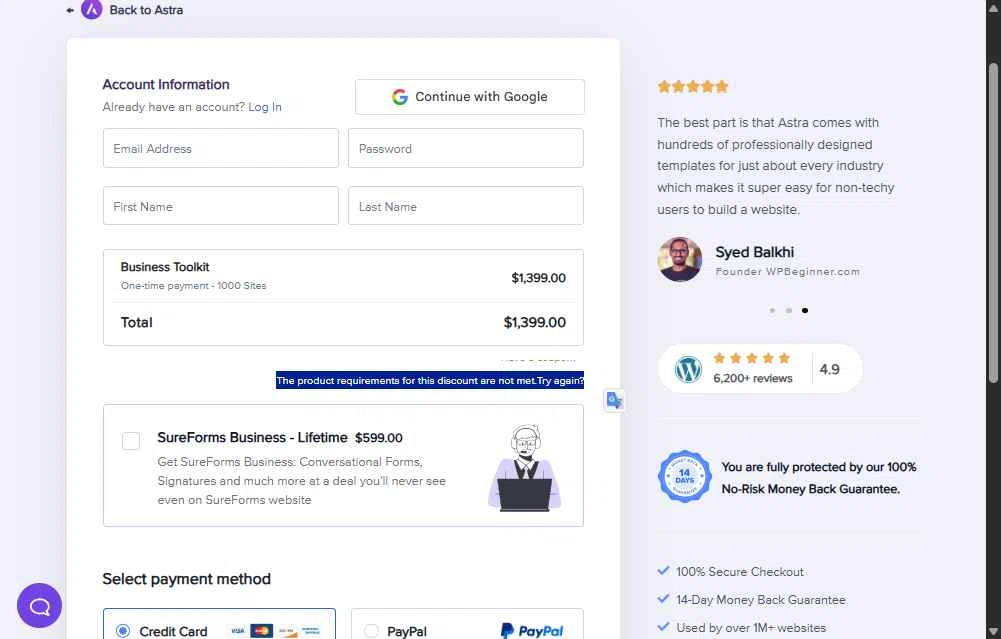Click the scrollbar down arrow
Screen dimensions: 1001x639
[x=993, y=633]
